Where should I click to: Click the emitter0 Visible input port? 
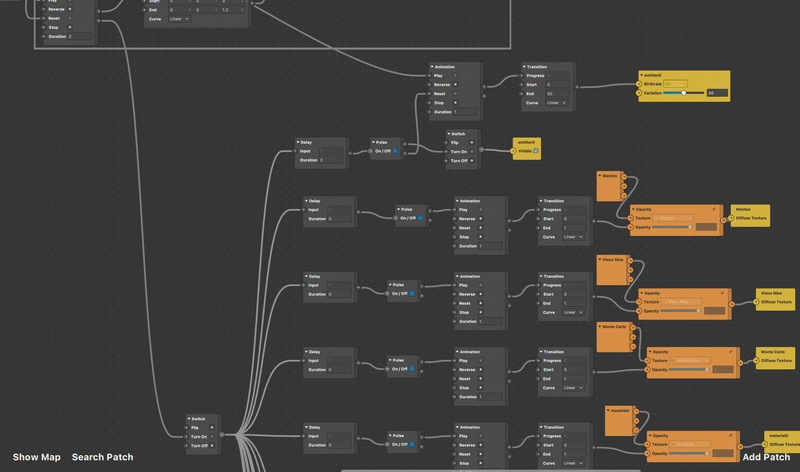pos(513,151)
